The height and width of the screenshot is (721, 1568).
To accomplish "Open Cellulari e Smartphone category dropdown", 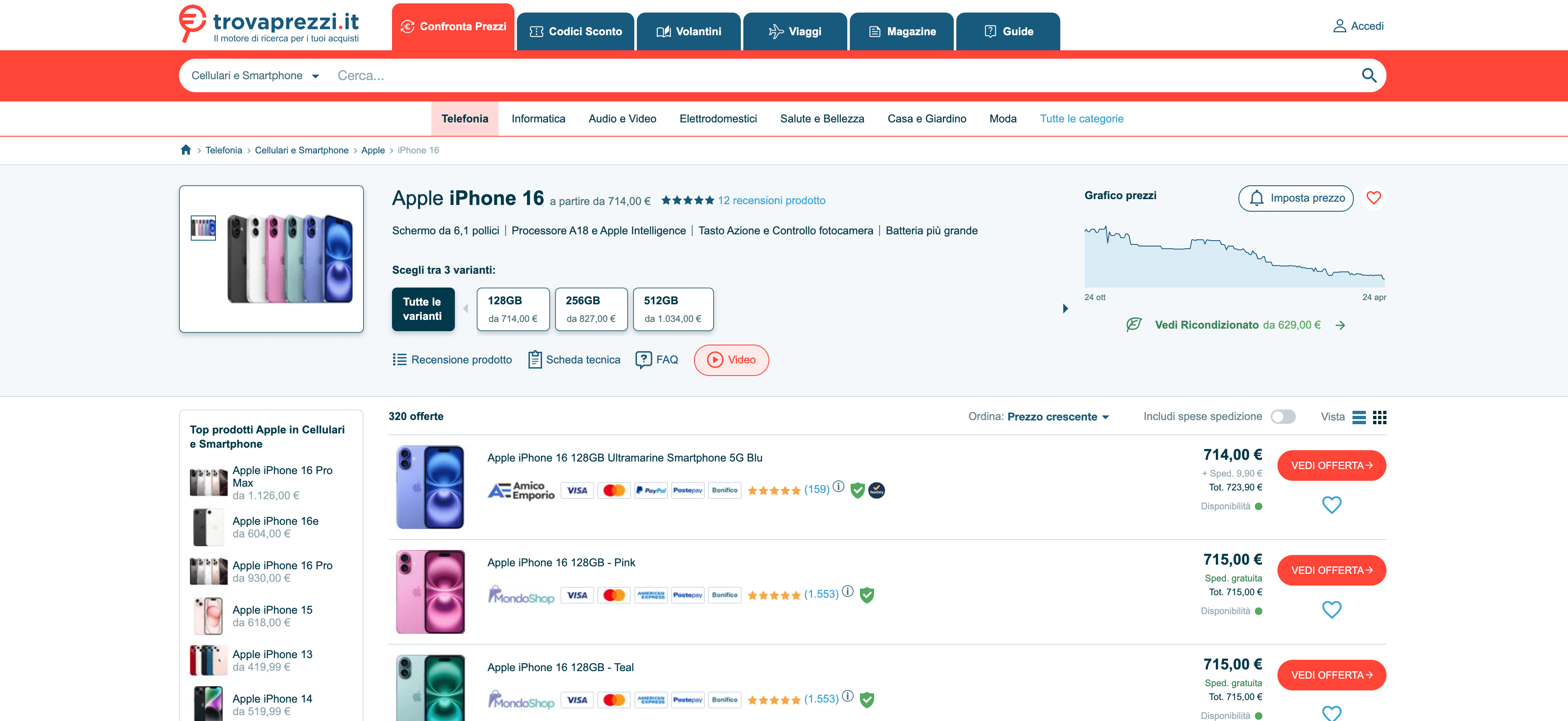I will tap(255, 76).
